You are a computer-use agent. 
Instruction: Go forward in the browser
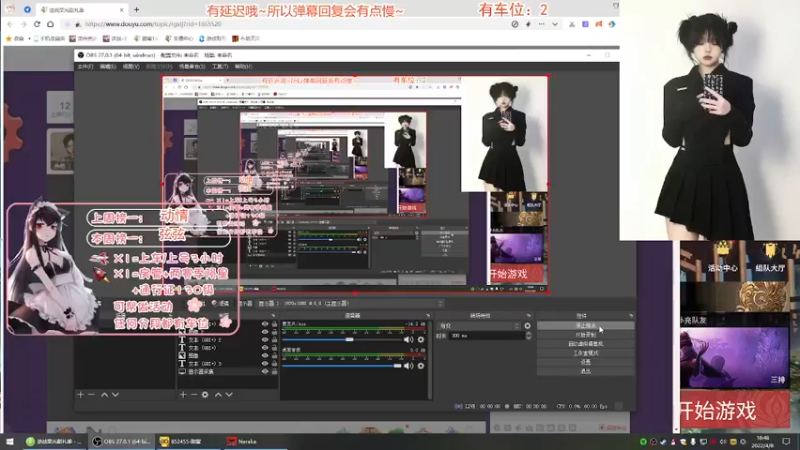tap(23, 24)
